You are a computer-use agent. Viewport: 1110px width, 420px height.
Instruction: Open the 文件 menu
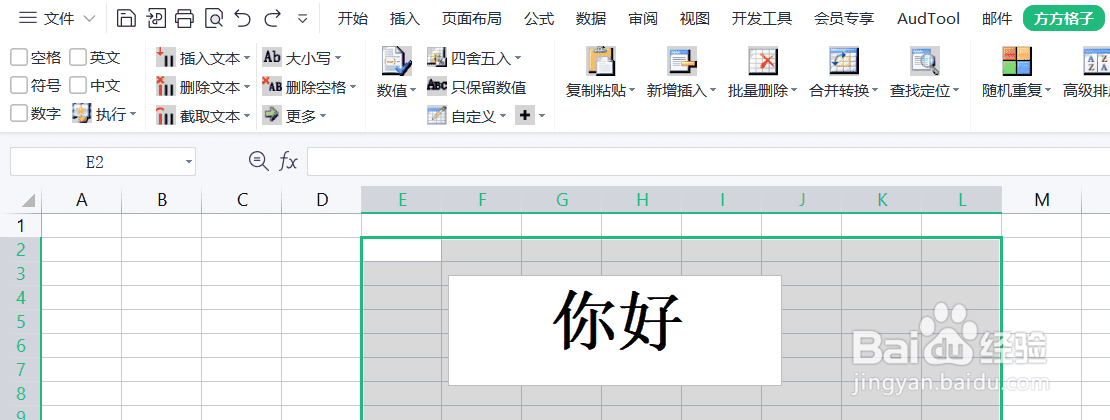[x=57, y=18]
